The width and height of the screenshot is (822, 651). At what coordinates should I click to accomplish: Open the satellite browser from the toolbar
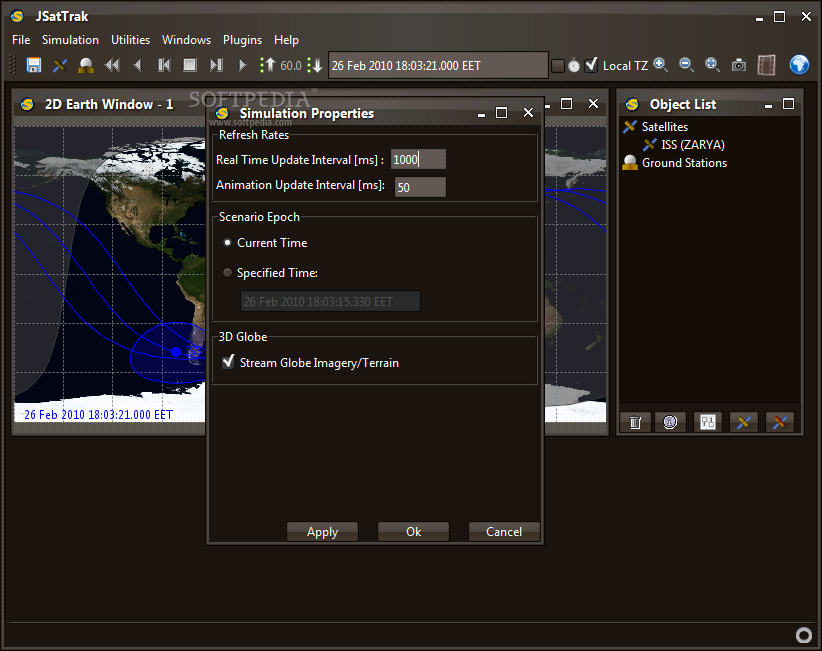60,66
